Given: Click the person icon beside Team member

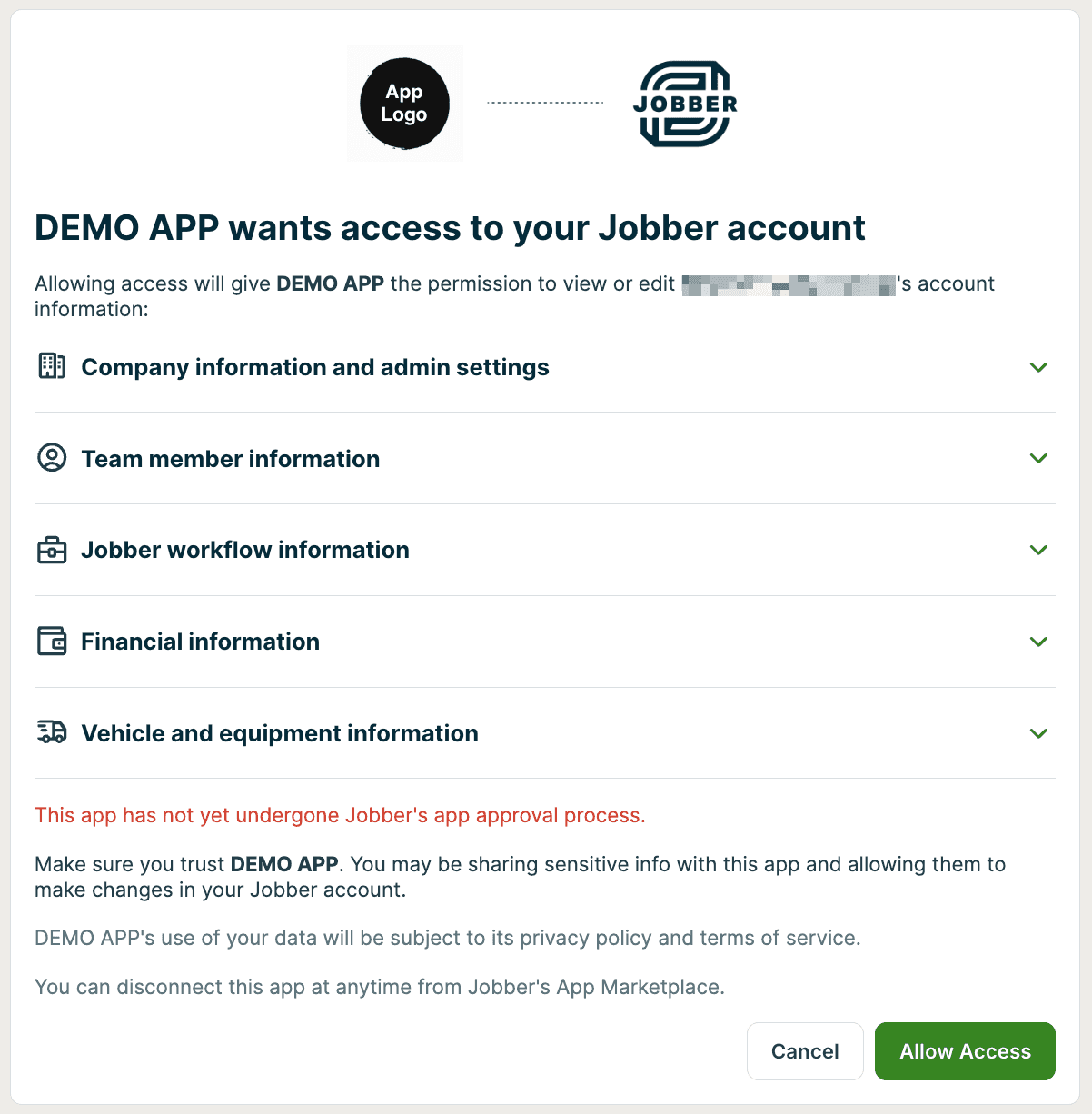Looking at the screenshot, I should [52, 458].
